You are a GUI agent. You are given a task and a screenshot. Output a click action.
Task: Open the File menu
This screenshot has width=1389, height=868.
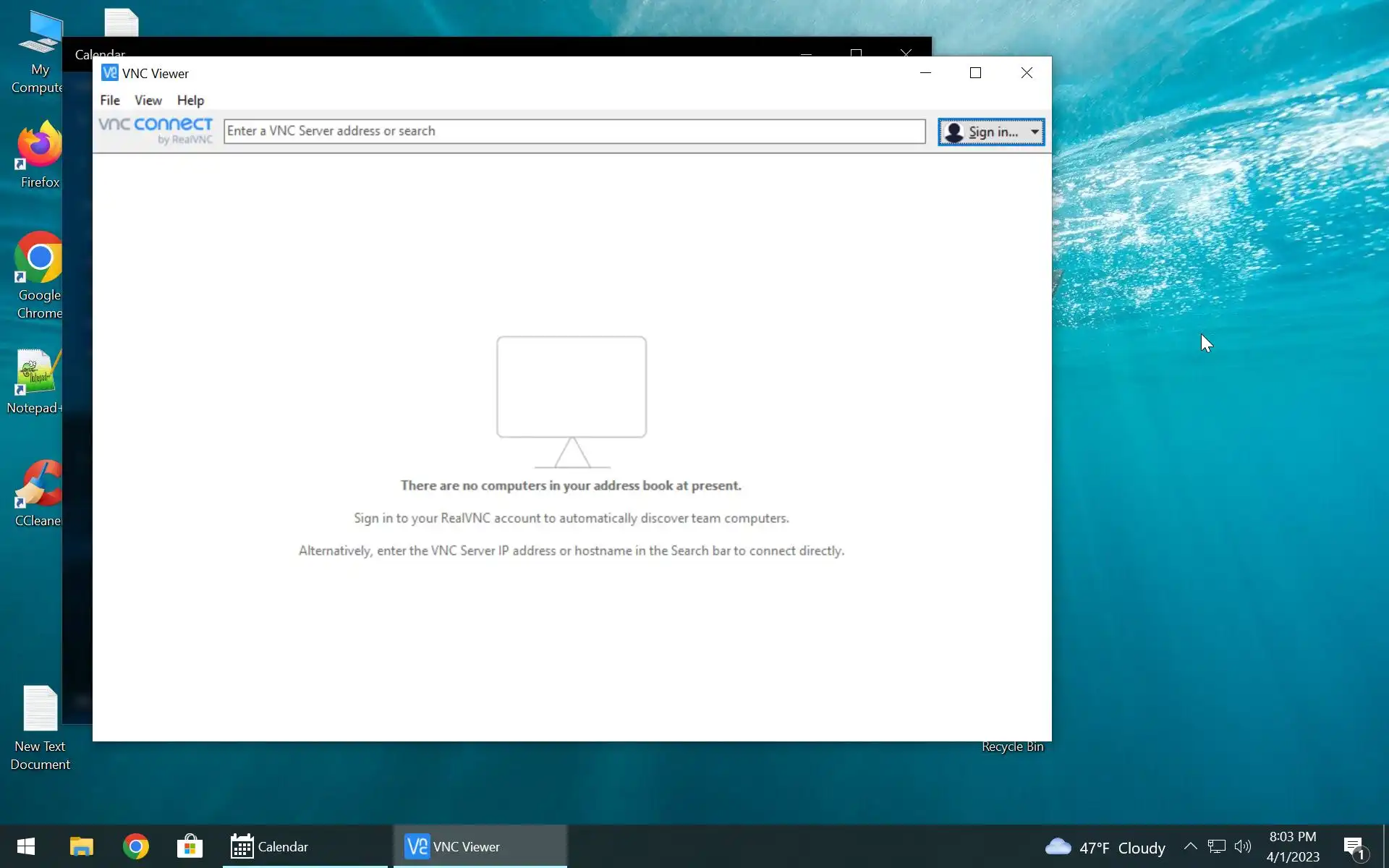[x=110, y=100]
